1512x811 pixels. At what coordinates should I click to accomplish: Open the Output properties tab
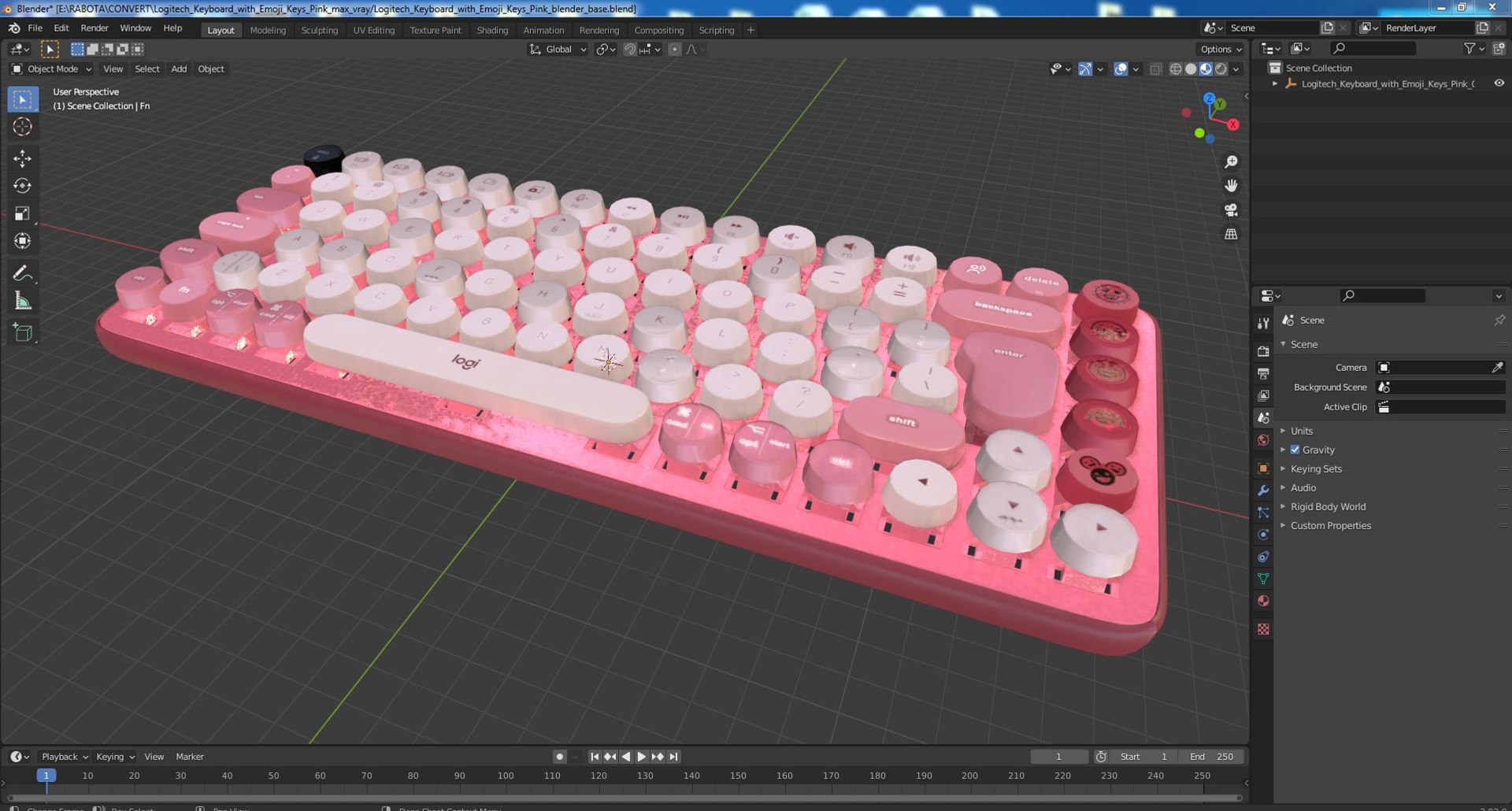(1263, 373)
